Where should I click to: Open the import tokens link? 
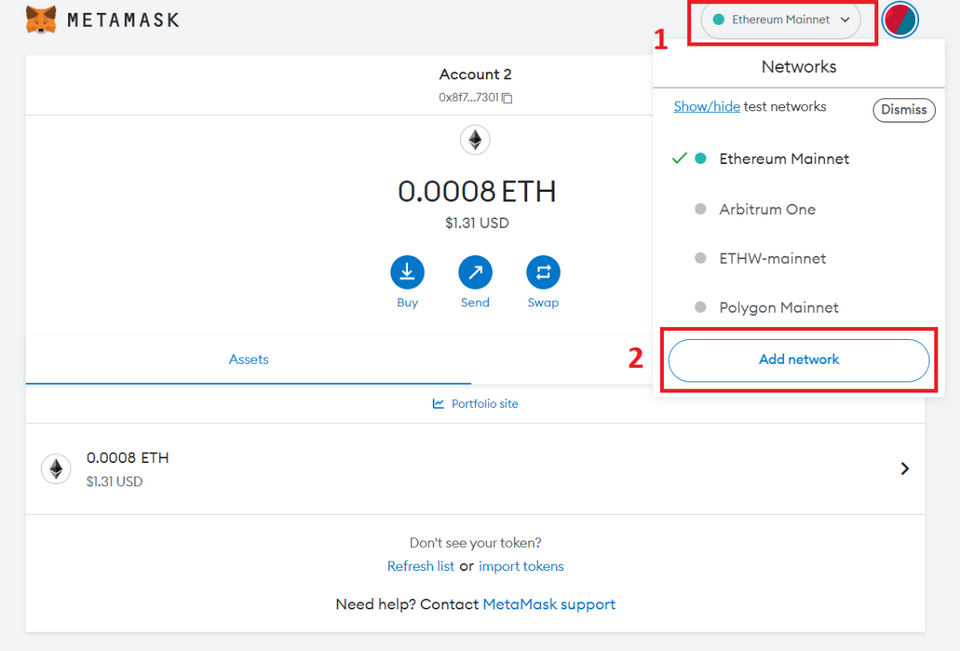[521, 566]
